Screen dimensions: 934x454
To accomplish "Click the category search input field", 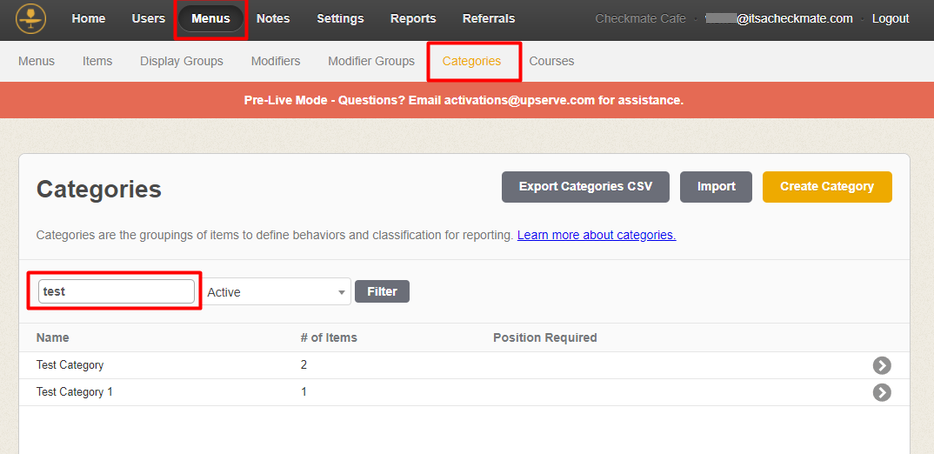I will tap(116, 291).
